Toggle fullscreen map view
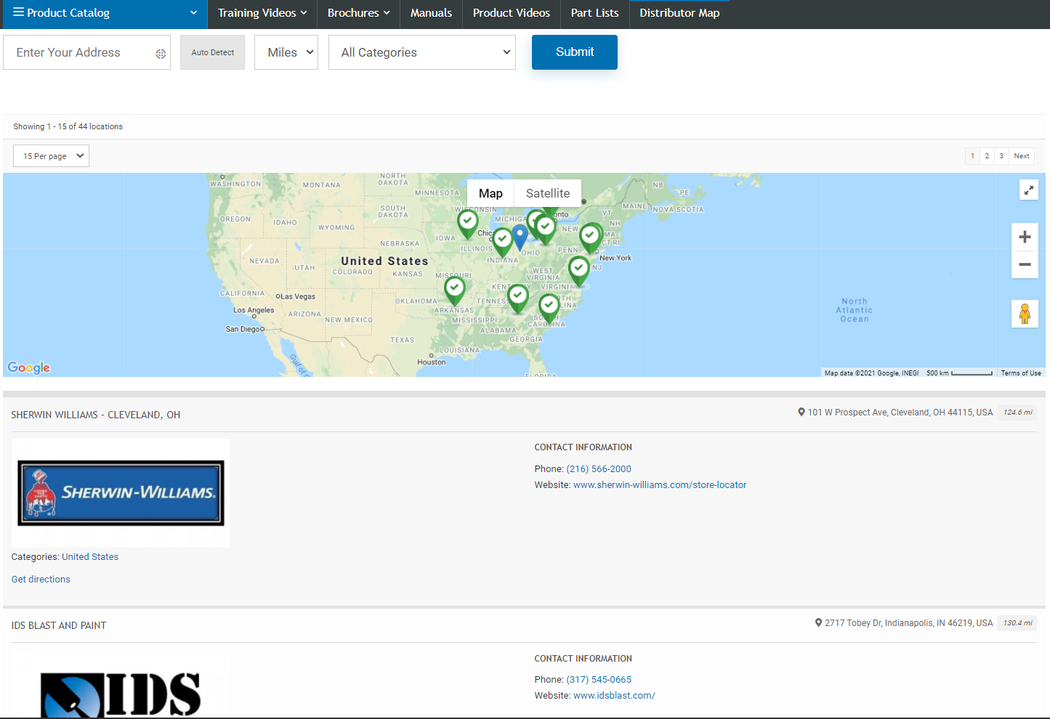The image size is (1050, 719). [x=1028, y=190]
